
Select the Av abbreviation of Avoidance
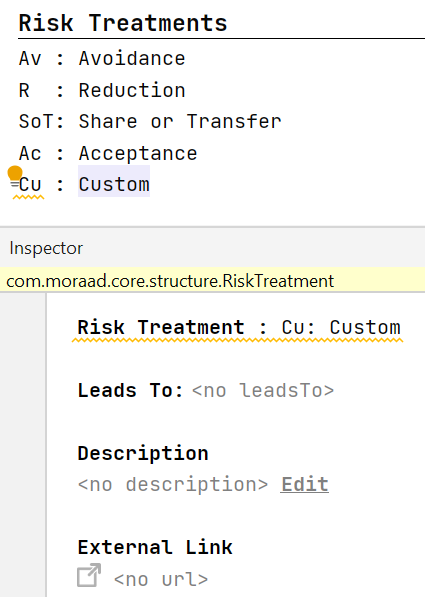30,59
